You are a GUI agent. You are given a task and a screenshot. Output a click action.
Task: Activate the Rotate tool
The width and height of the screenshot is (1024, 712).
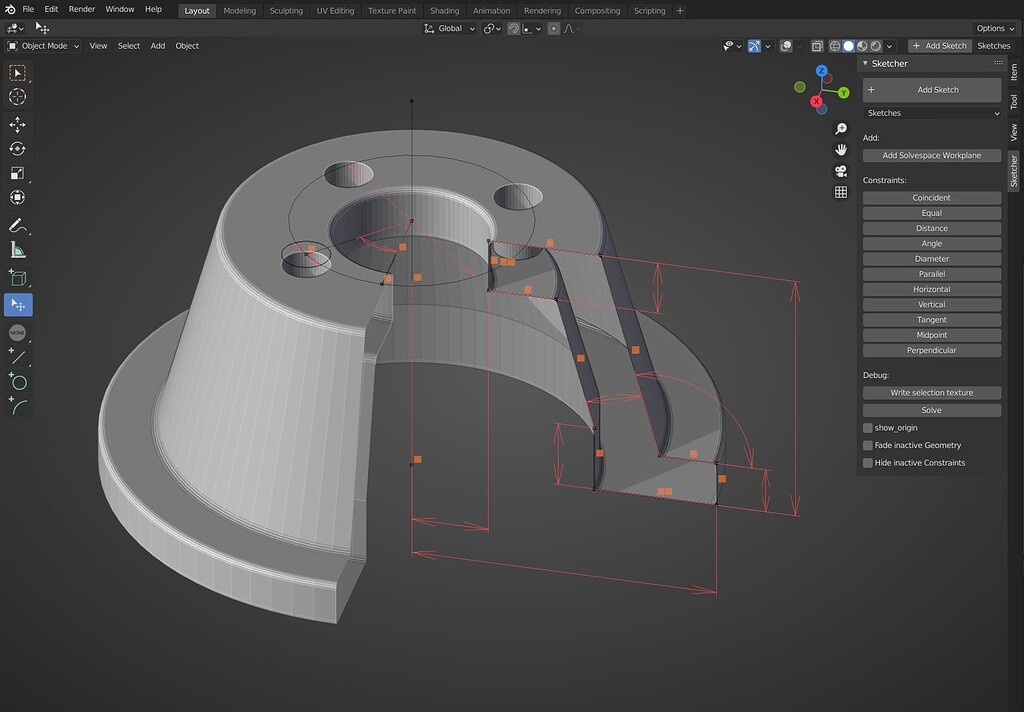tap(17, 148)
